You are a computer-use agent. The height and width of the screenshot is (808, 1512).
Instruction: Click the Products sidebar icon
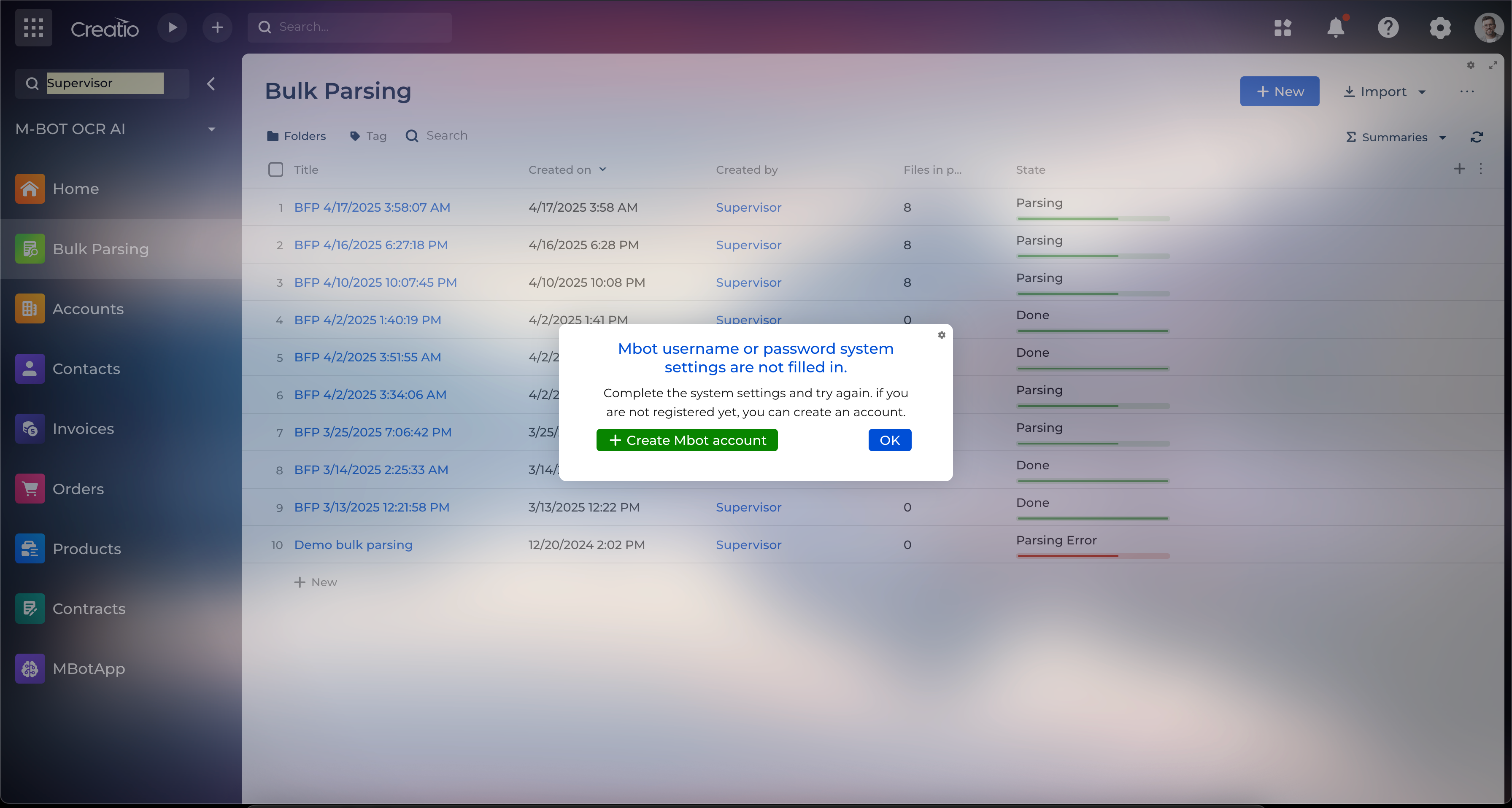(30, 549)
